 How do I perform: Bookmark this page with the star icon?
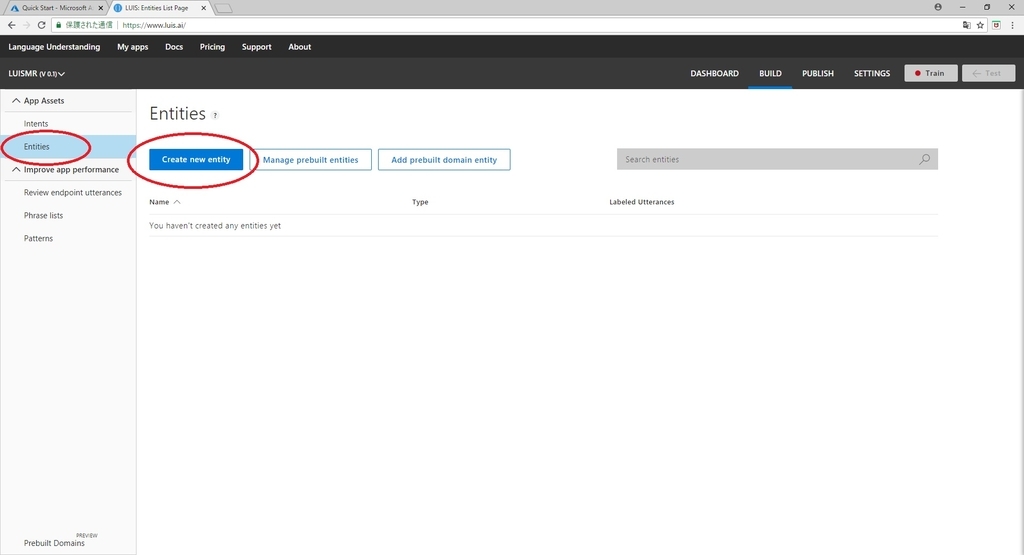980,25
